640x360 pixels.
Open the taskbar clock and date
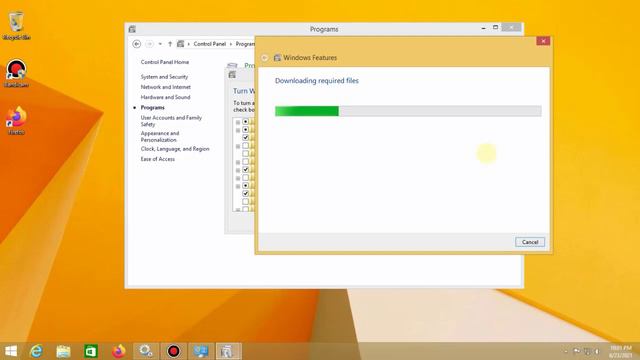[620, 351]
